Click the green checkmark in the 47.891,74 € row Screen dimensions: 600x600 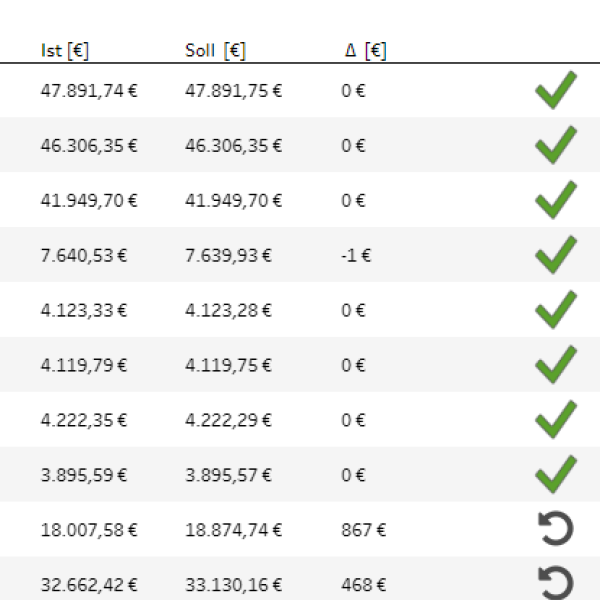pyautogui.click(x=556, y=90)
